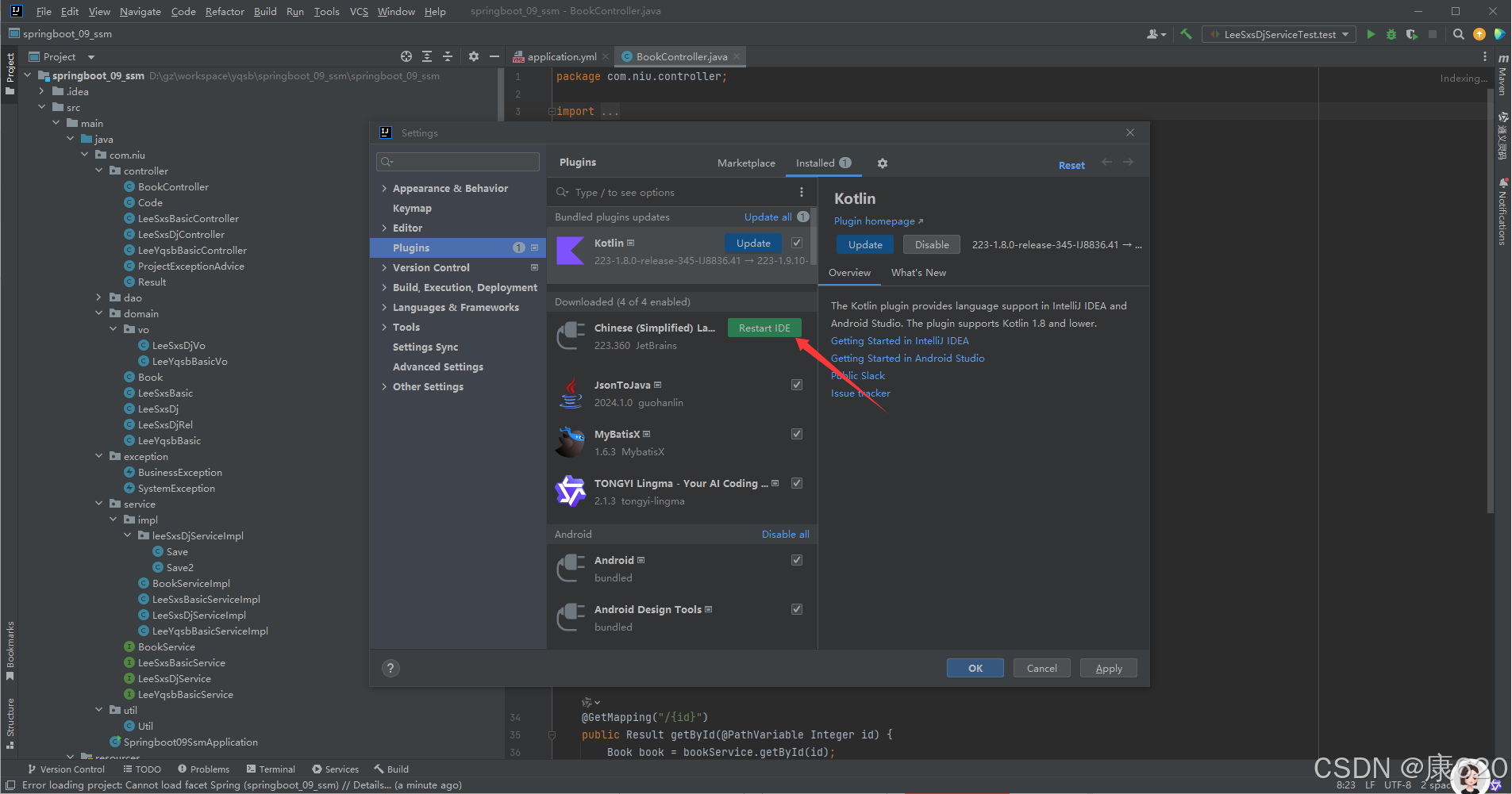
Task: Click Collapse All icon in Project panel
Action: (448, 56)
